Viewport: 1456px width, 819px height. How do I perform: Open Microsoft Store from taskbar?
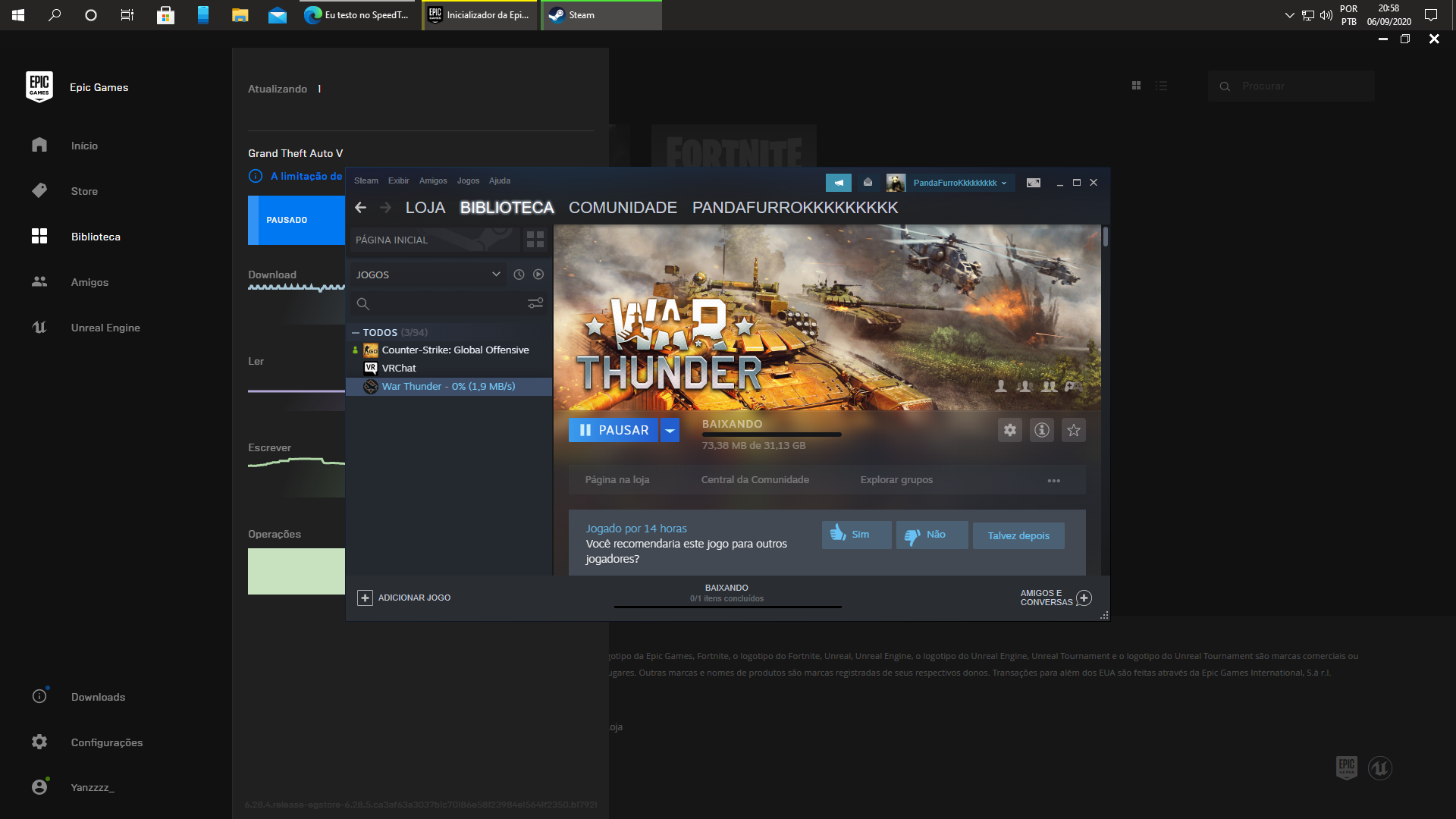(x=165, y=15)
